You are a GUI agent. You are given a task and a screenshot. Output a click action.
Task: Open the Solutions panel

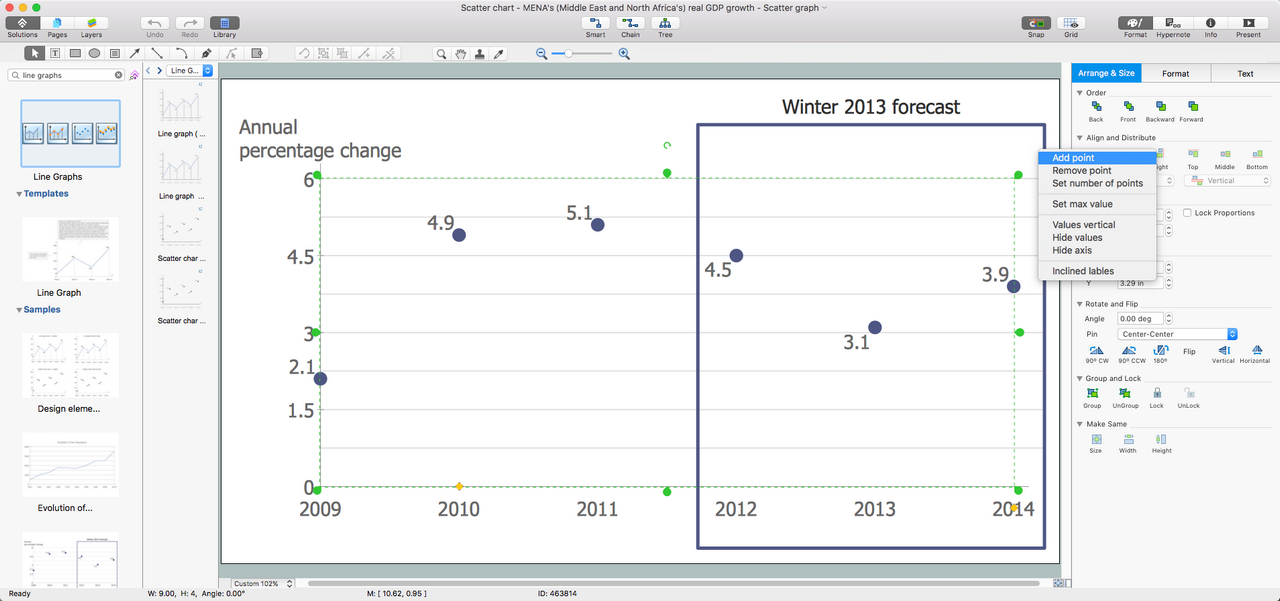pyautogui.click(x=22, y=23)
